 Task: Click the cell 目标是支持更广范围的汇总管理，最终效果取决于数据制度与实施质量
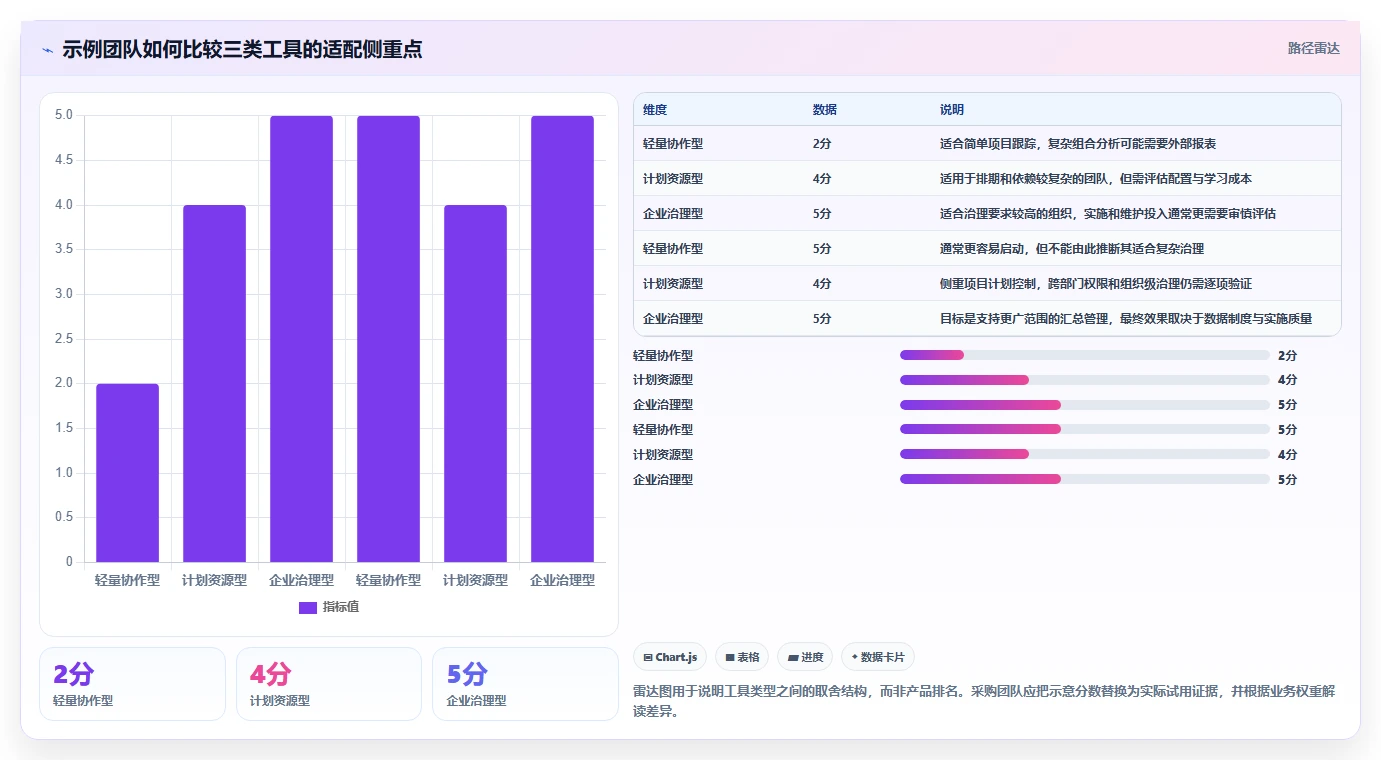click(1126, 319)
